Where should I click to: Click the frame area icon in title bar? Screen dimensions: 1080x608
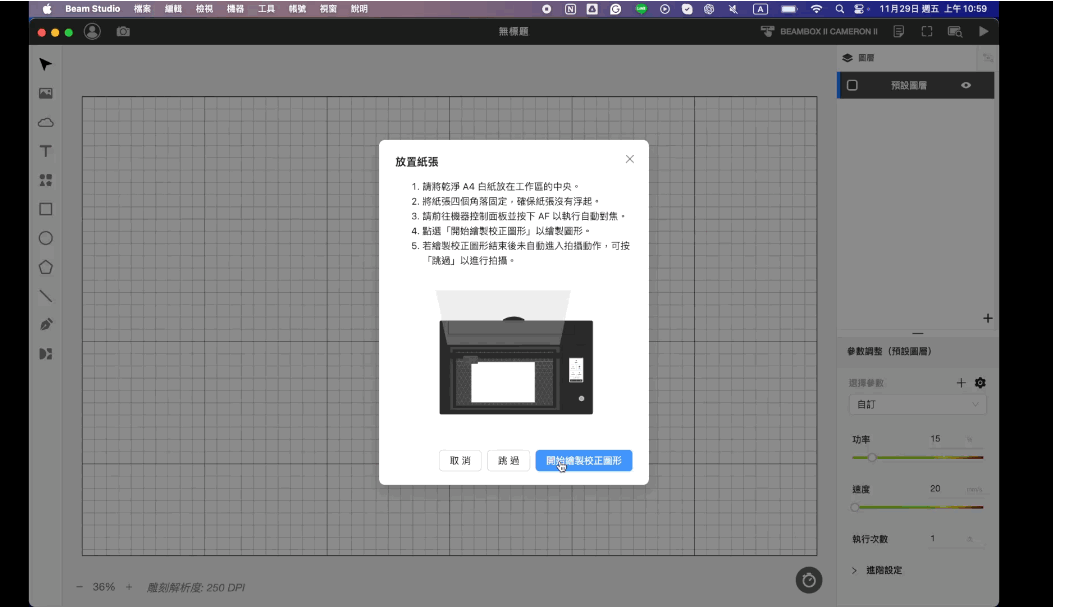click(927, 32)
